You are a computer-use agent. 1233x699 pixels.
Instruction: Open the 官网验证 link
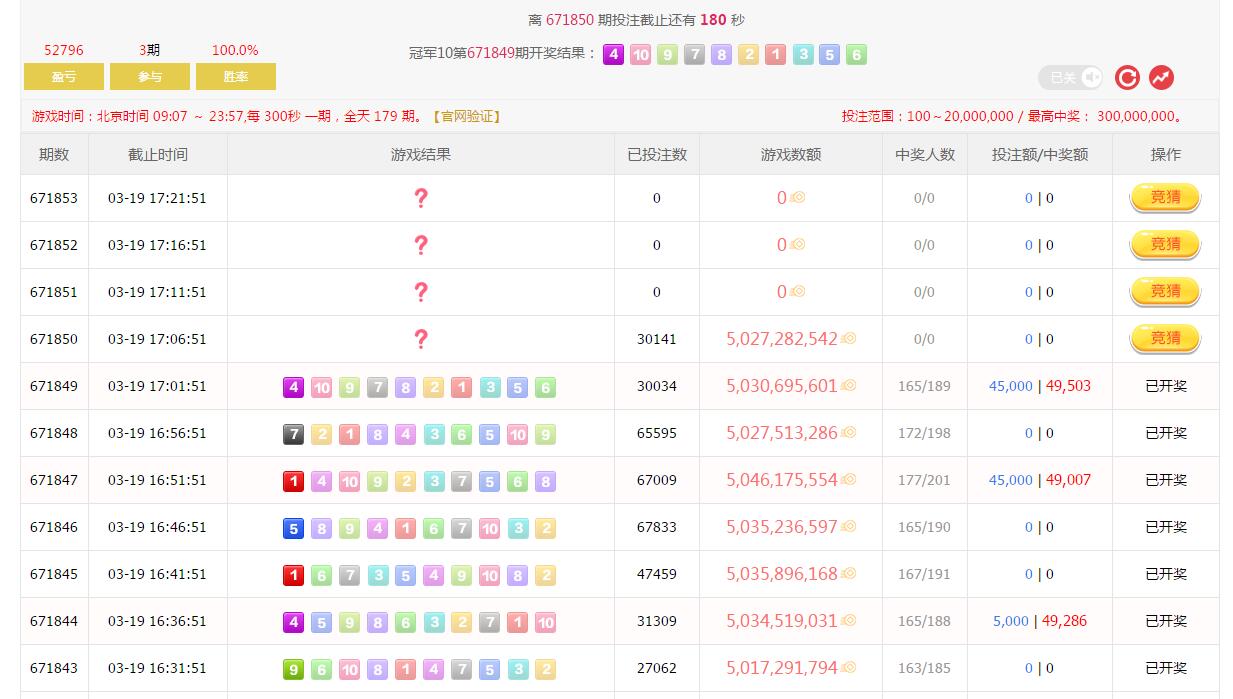(467, 116)
